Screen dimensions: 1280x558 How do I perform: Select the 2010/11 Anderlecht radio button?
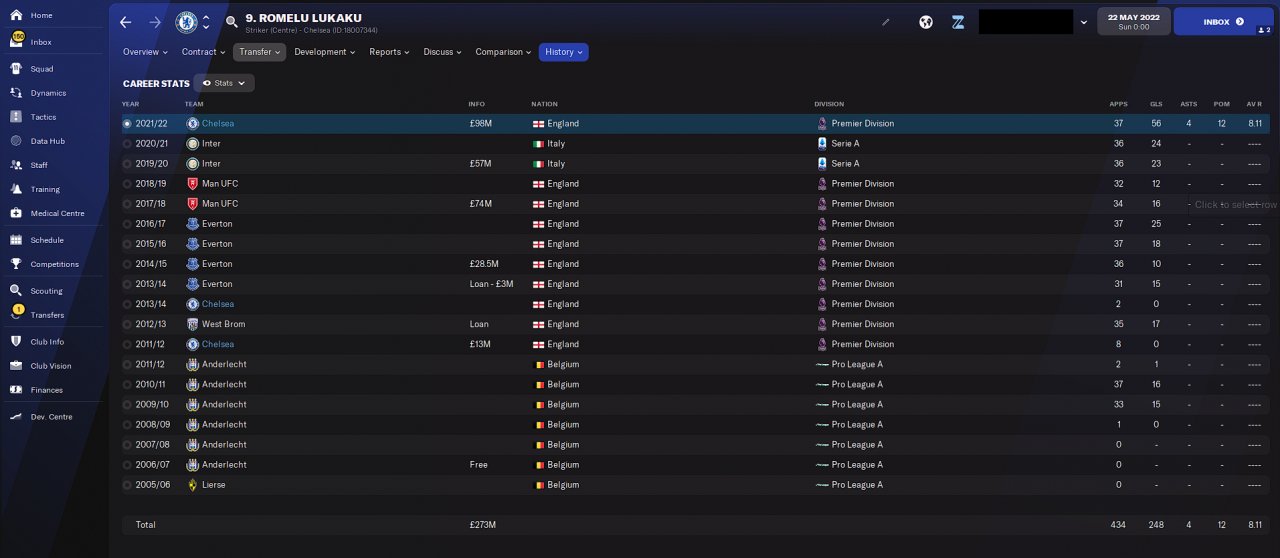pyautogui.click(x=127, y=384)
